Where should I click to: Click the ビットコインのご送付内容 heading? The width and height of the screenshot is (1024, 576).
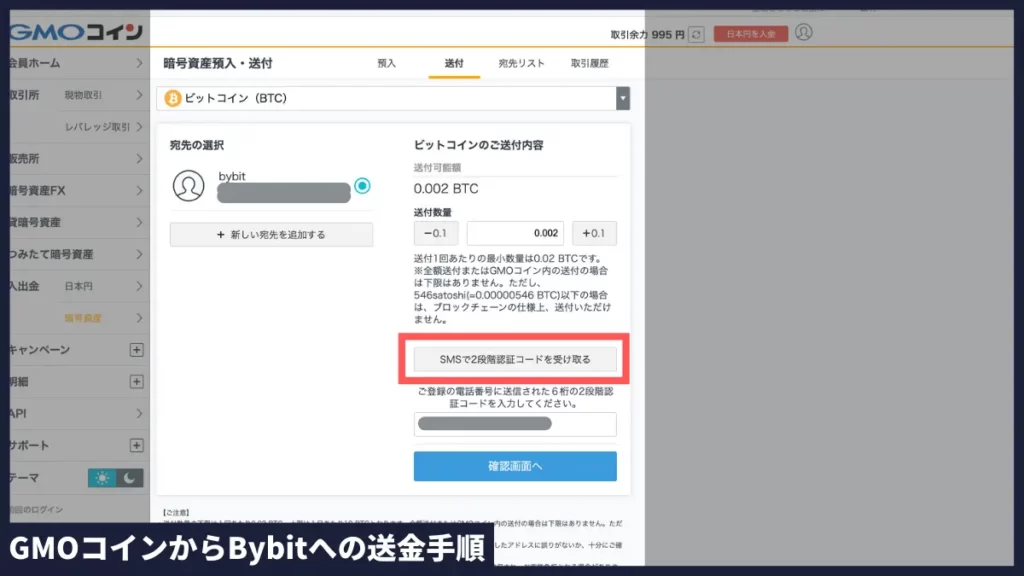[x=479, y=145]
